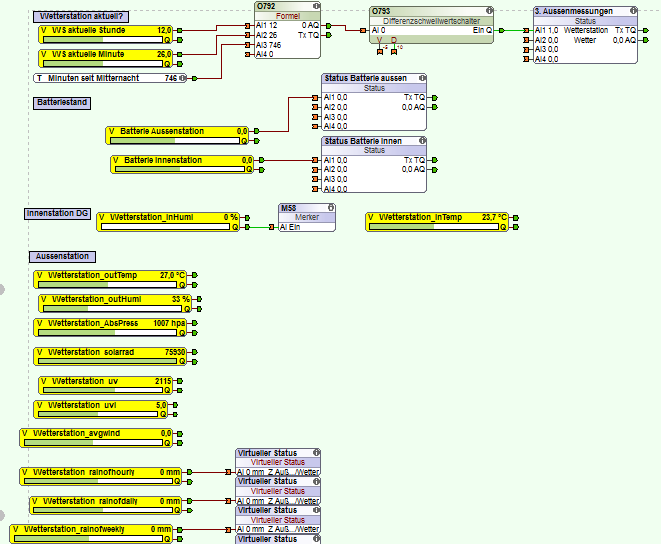Screen dimensions: 661x544
Task: Click the 1007 hpa value of Wetterstation_AbsPress
Action: click(x=169, y=323)
